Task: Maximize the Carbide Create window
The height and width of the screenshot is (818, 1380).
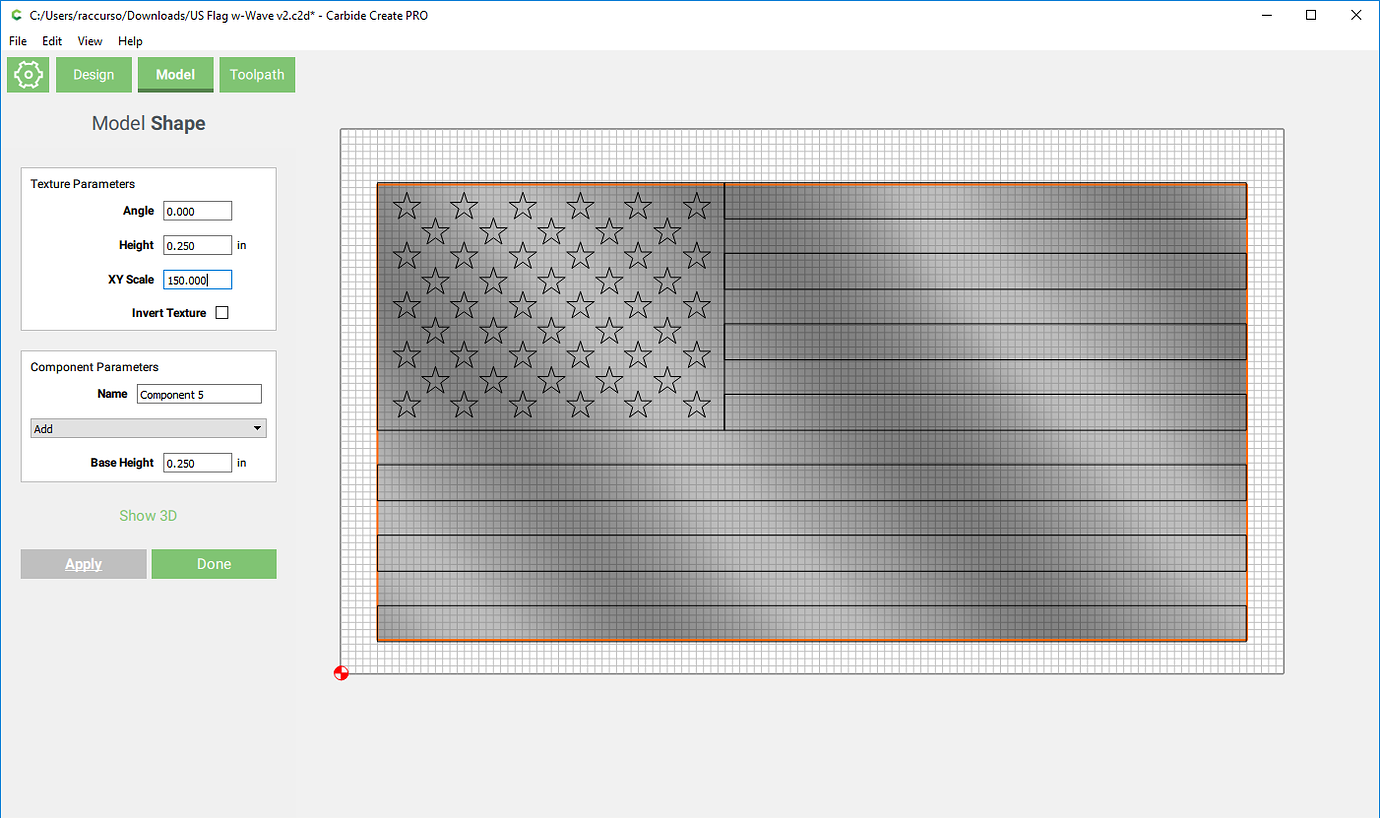Action: (x=1311, y=15)
